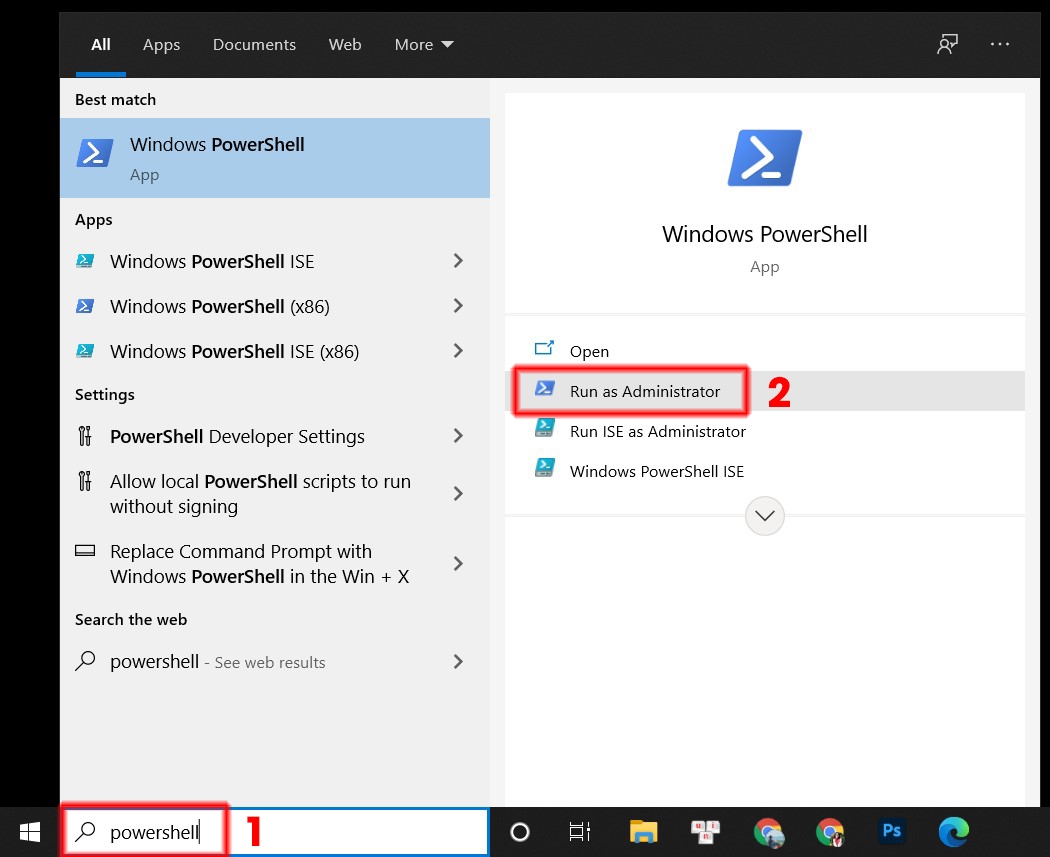Viewport: 1050px width, 857px height.
Task: Switch to the Apps search tab
Action: click(x=161, y=45)
